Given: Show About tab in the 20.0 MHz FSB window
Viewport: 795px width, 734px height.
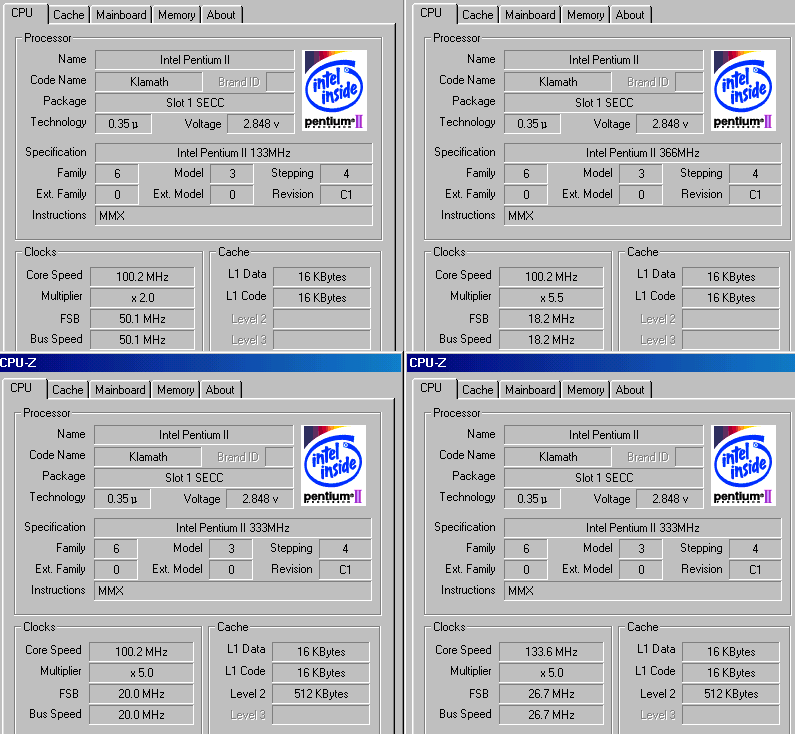Looking at the screenshot, I should pyautogui.click(x=220, y=390).
